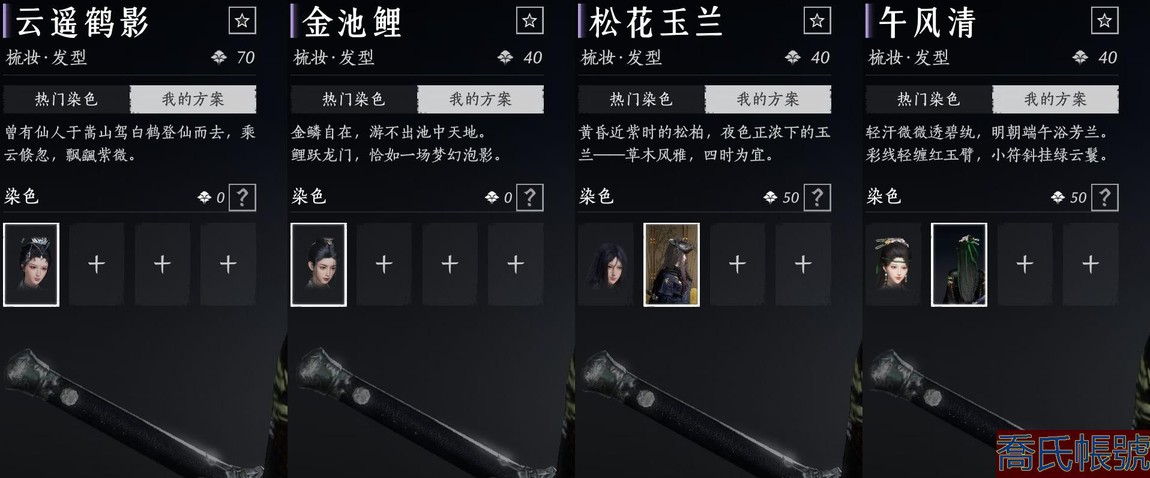Switch to 热门染色 tab in 云遥鹤影 panel
This screenshot has height=478, width=1150.
tap(67, 99)
